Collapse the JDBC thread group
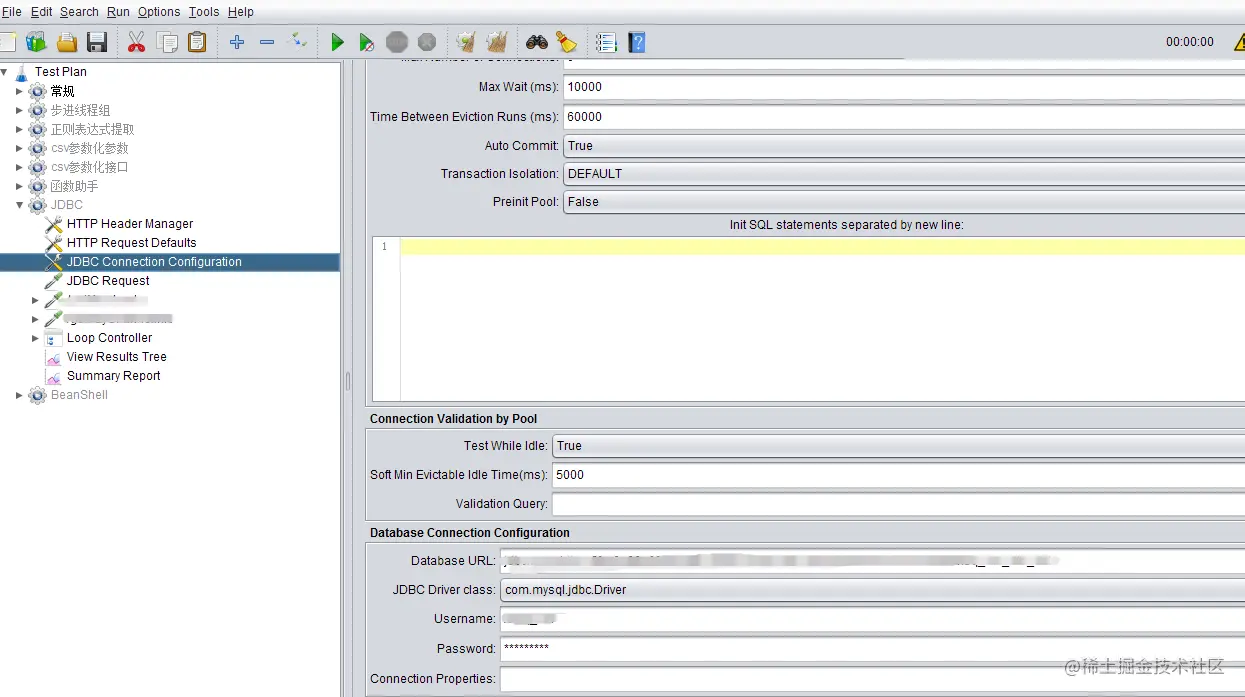1245x697 pixels. 19,205
